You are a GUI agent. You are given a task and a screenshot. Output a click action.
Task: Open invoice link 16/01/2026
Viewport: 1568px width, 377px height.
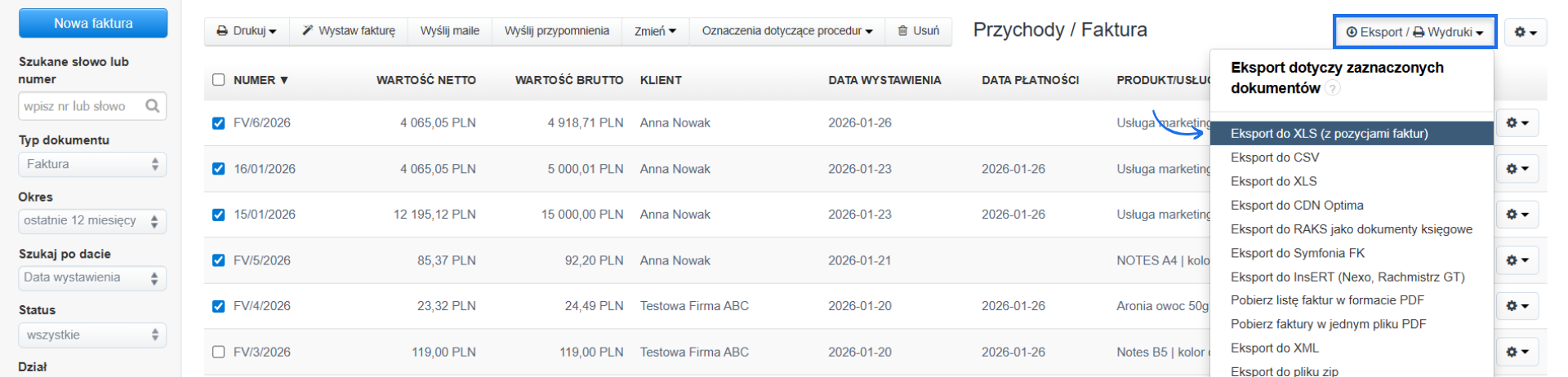(265, 169)
